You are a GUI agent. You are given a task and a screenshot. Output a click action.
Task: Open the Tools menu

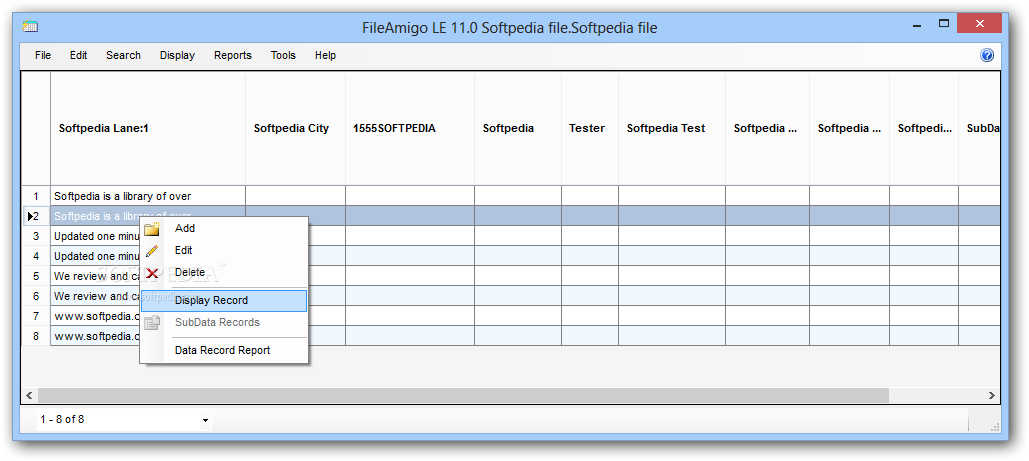coord(283,55)
